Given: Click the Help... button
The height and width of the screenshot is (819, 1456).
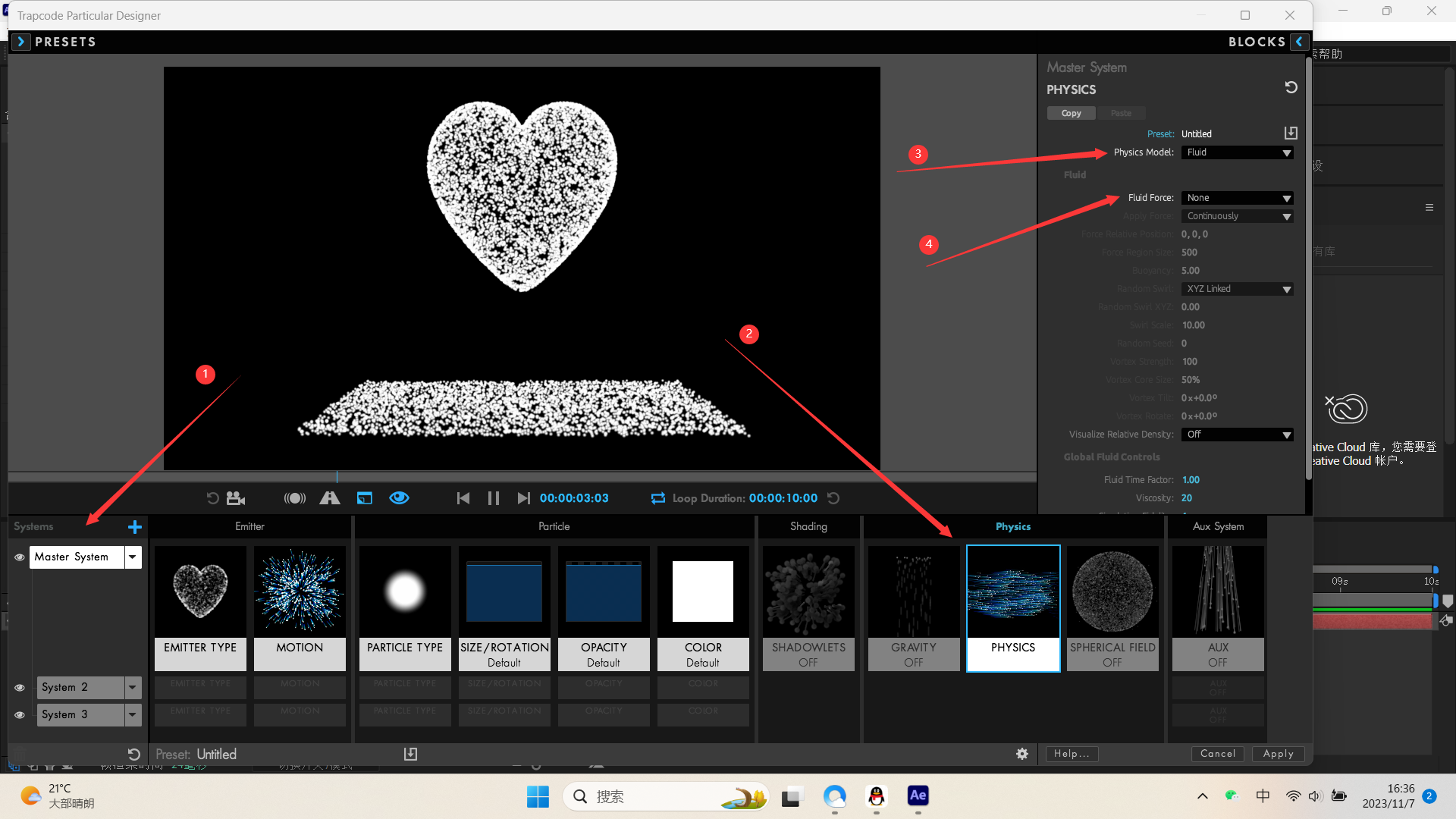Looking at the screenshot, I should pyautogui.click(x=1072, y=754).
